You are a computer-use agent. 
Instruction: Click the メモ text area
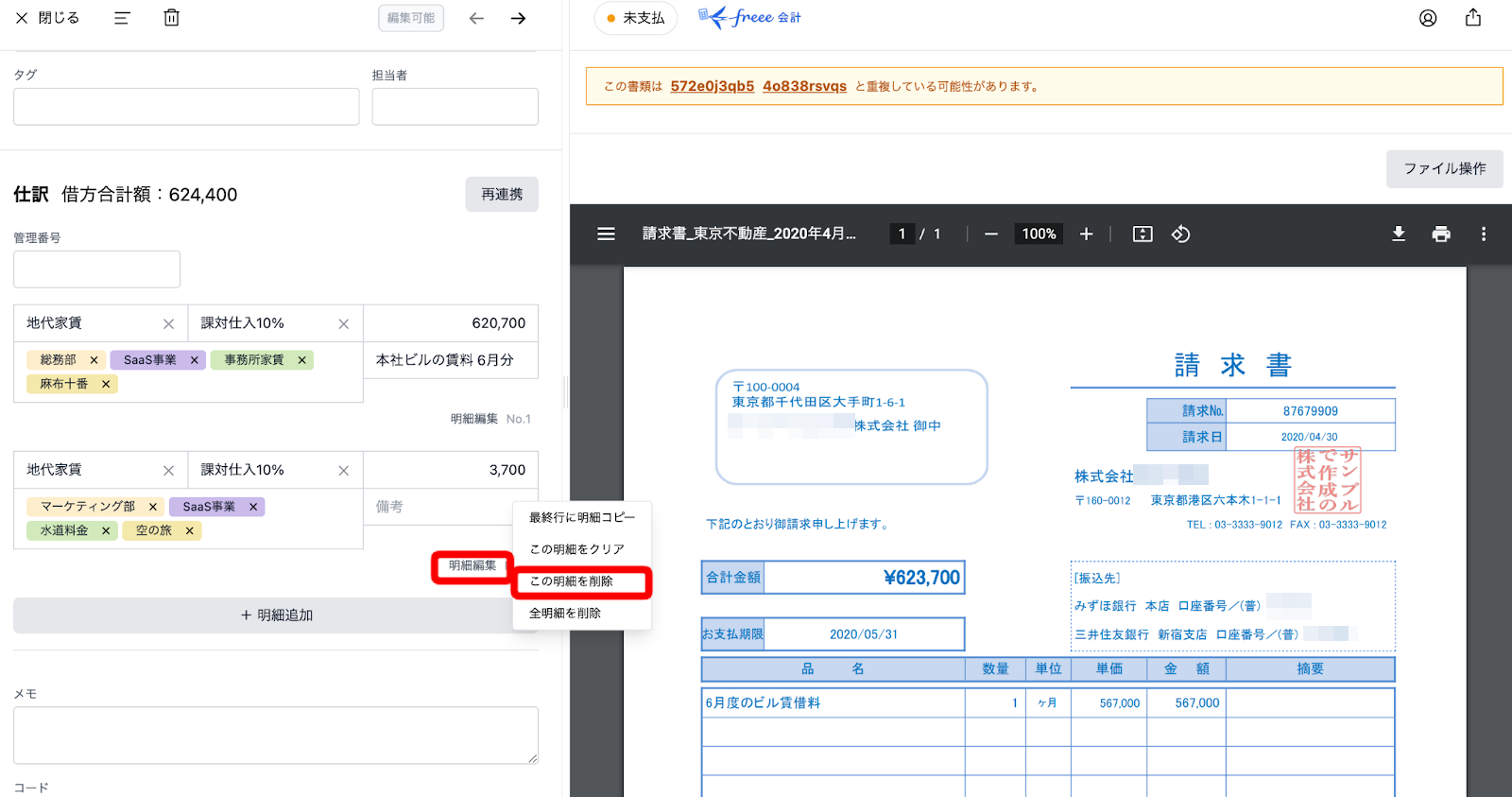276,736
